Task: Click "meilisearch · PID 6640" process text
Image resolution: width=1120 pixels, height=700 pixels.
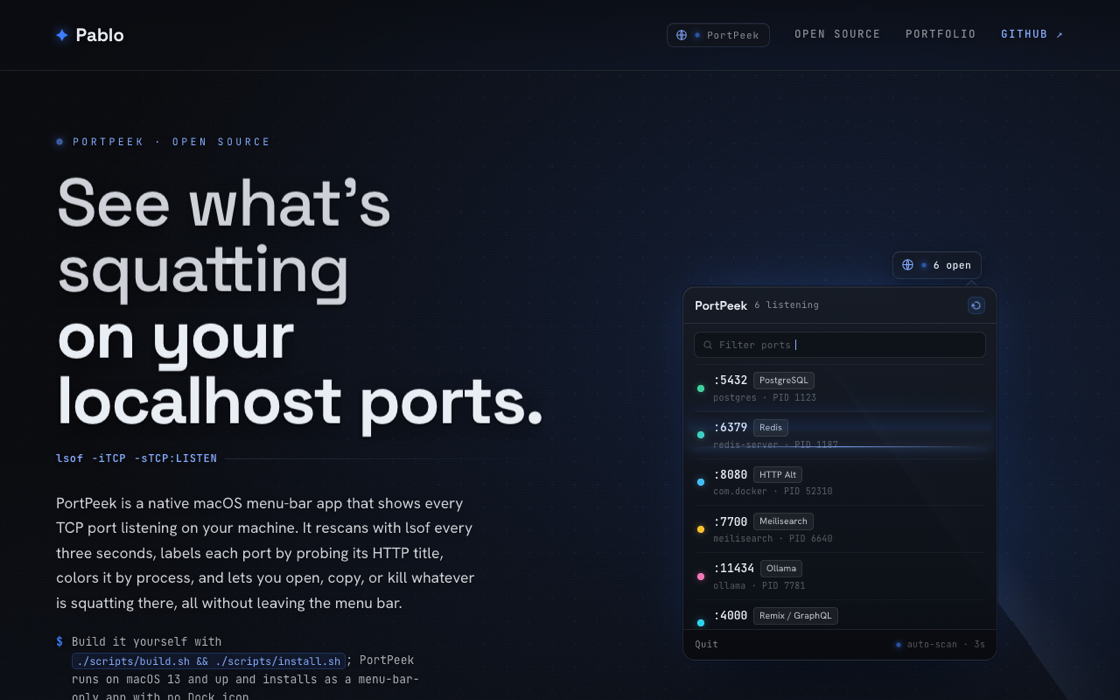Action: tap(773, 539)
